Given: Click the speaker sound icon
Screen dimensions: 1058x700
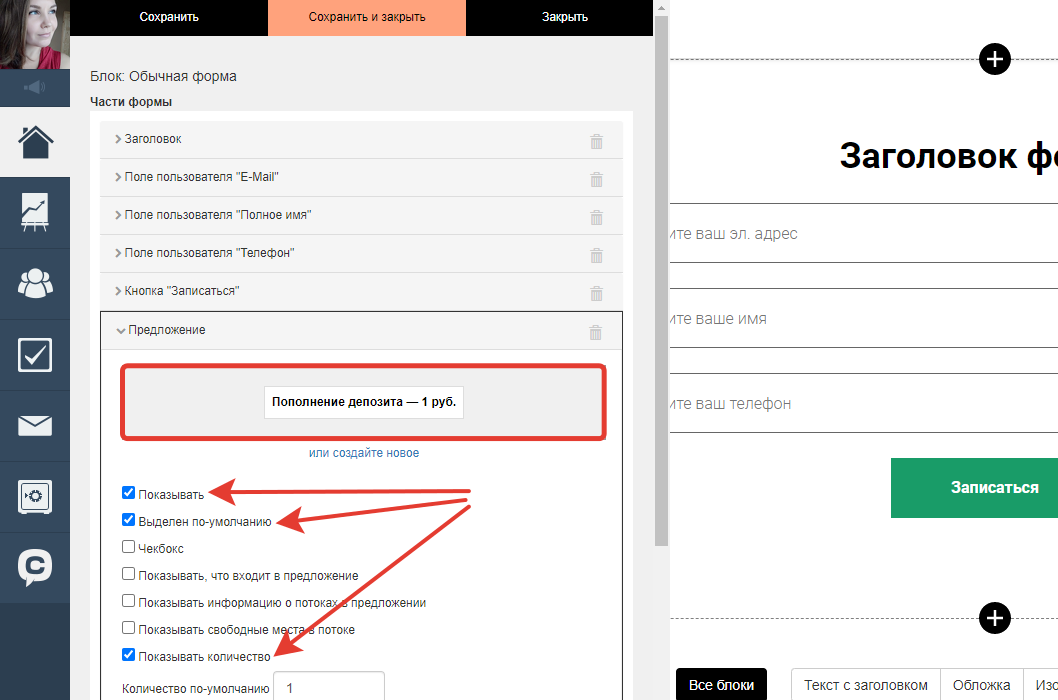Looking at the screenshot, I should coord(35,88).
